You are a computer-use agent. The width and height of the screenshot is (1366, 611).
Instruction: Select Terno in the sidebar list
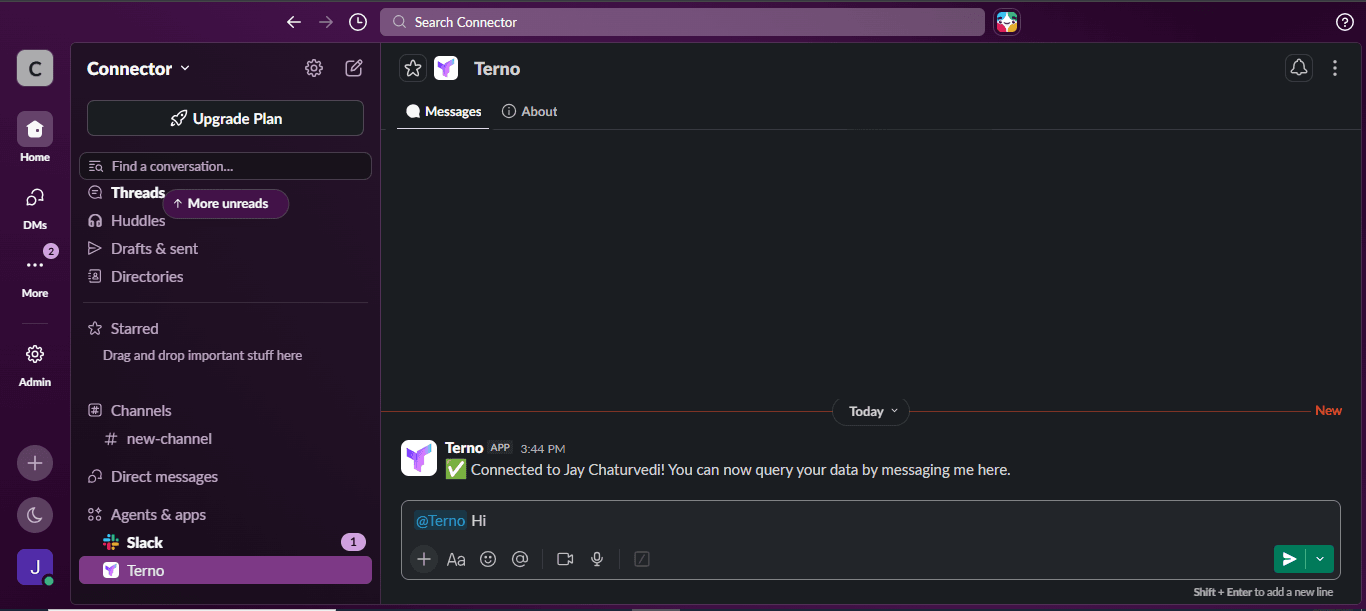[x=225, y=570]
